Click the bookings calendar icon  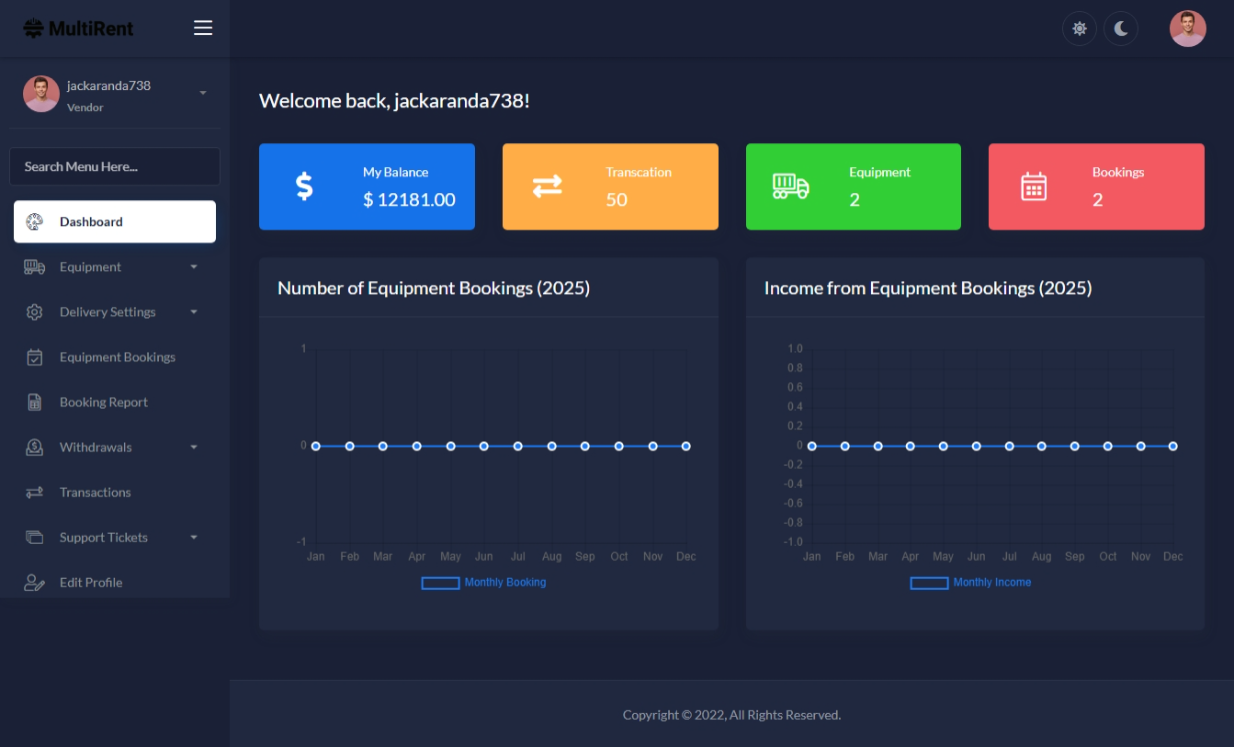point(1033,186)
